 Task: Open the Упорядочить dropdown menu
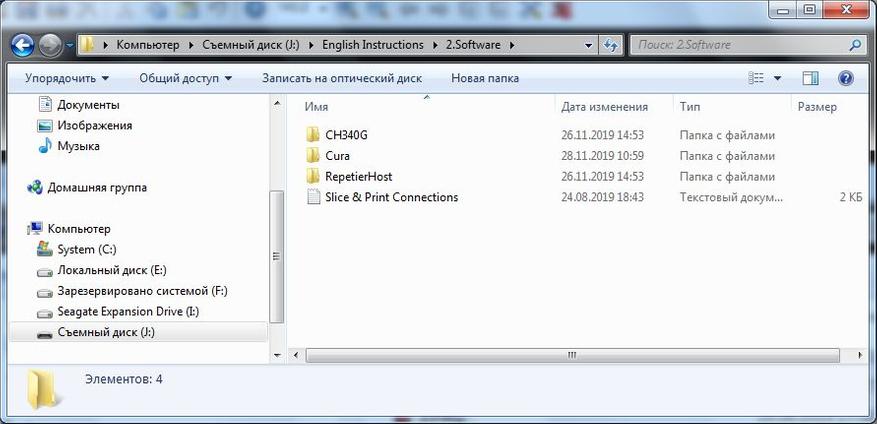coord(67,78)
